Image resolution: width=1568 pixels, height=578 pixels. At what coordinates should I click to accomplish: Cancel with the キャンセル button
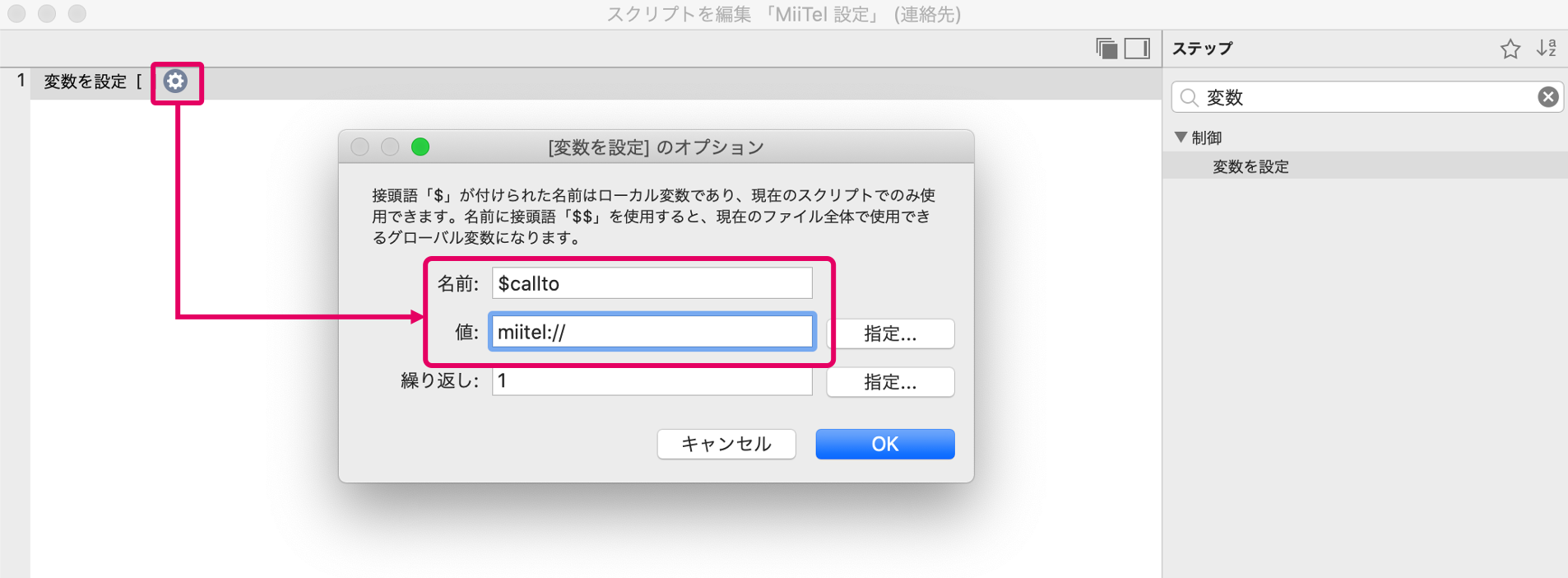tap(726, 444)
